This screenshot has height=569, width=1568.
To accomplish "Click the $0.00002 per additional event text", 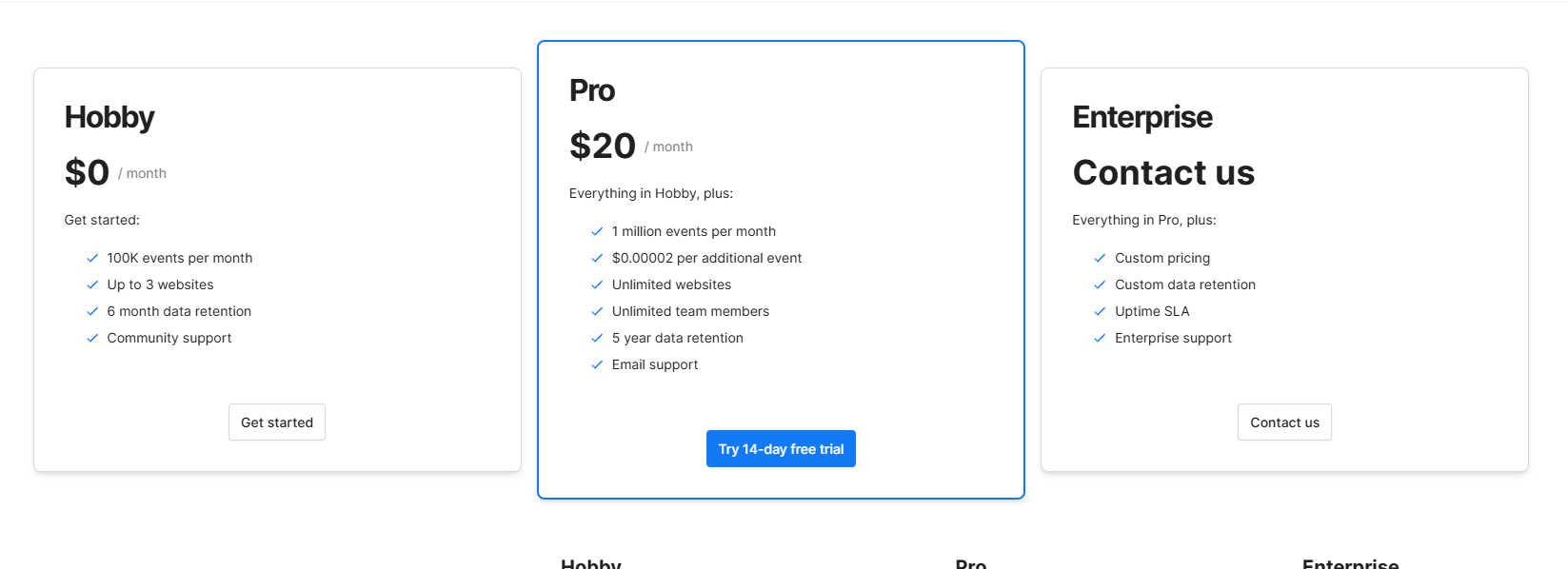I will point(706,258).
